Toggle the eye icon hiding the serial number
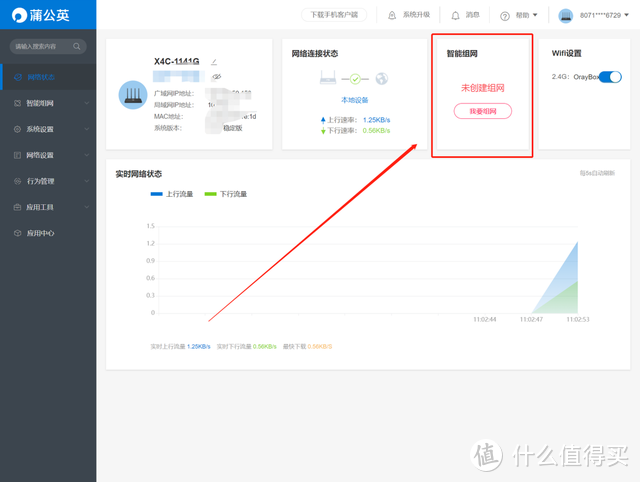Viewport: 640px width, 482px height. (x=217, y=76)
